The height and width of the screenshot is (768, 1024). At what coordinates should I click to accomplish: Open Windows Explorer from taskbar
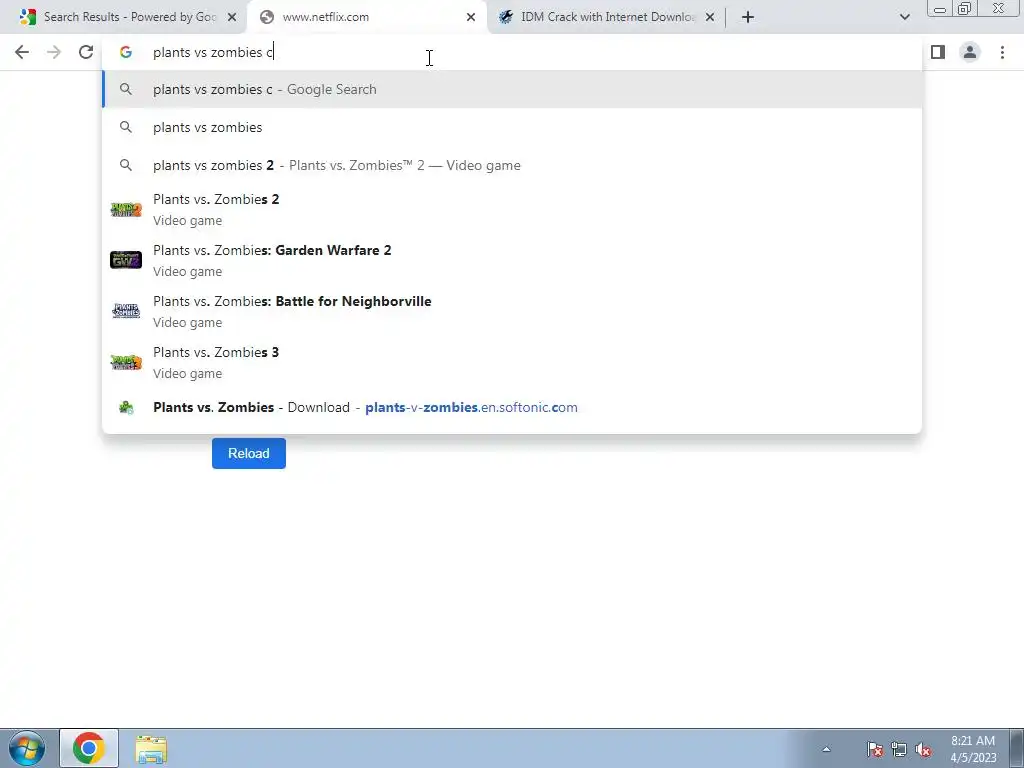[151, 749]
